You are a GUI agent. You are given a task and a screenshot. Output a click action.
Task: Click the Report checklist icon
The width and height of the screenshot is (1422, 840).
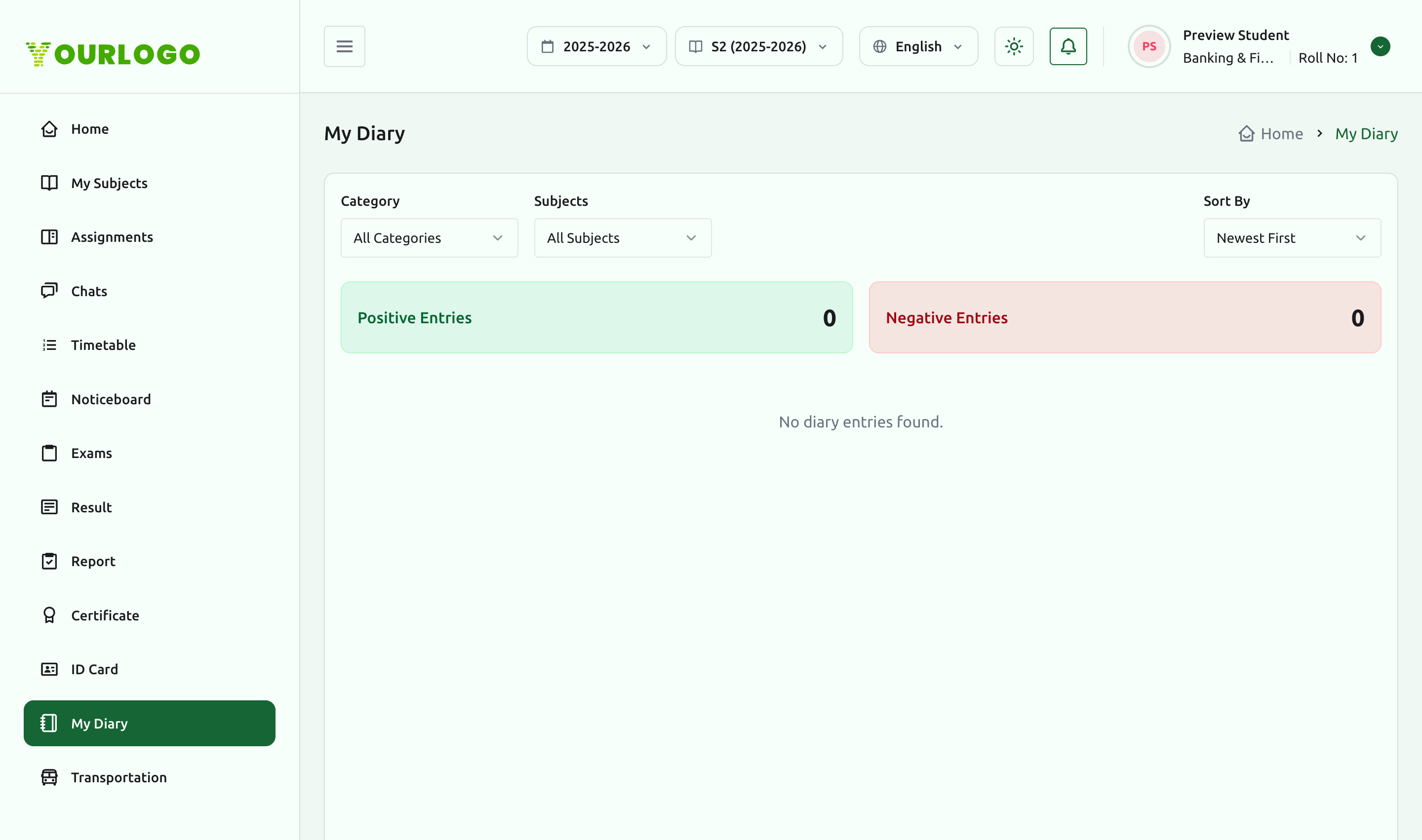49,561
